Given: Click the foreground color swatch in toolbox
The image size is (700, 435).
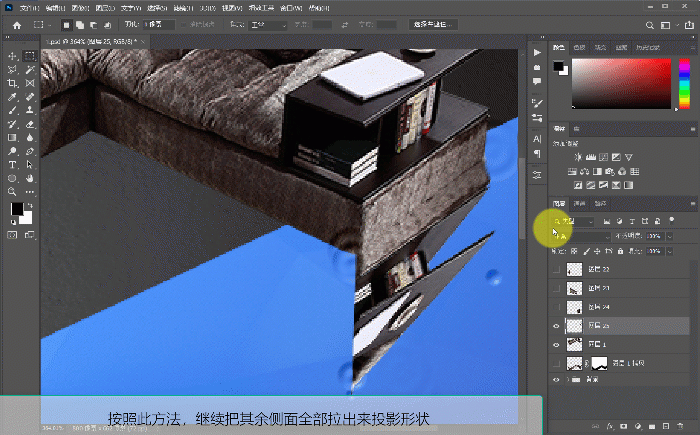Looking at the screenshot, I should point(17,209).
